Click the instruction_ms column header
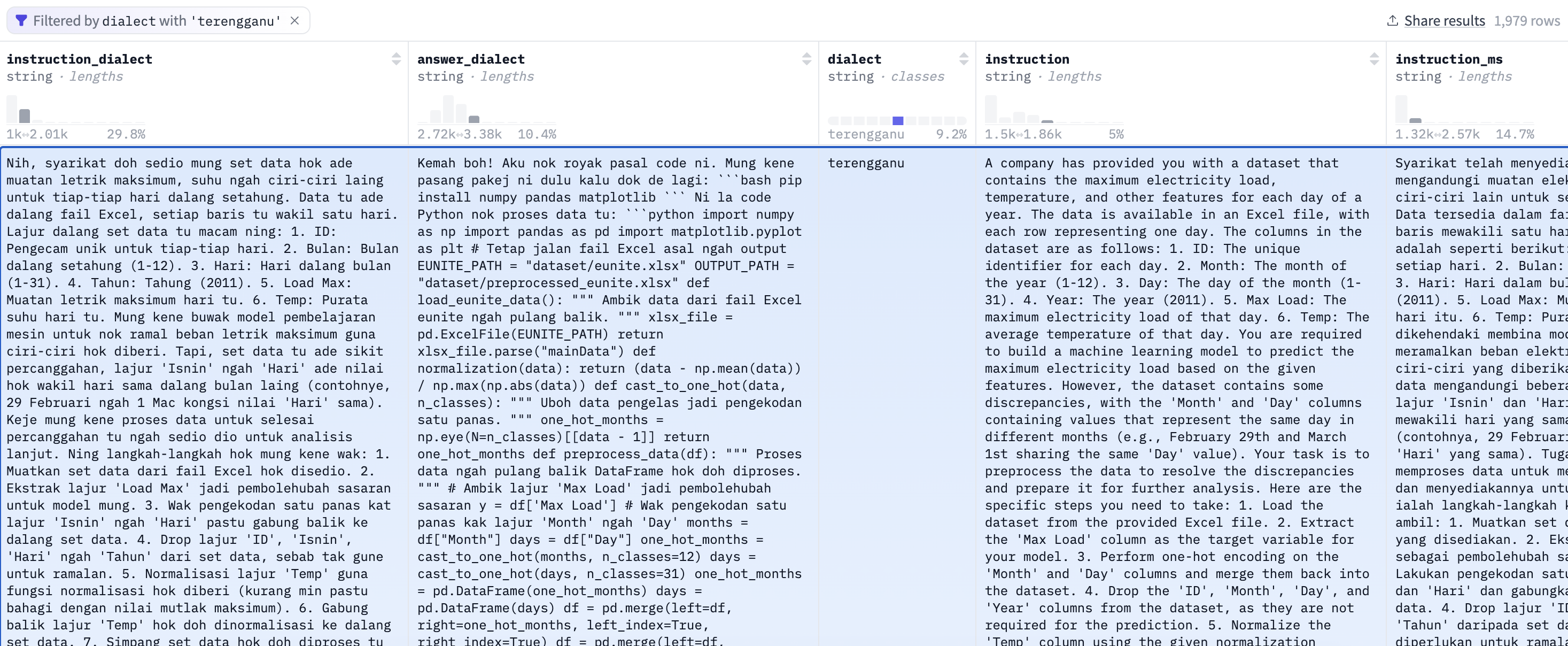The height and width of the screenshot is (646, 1568). (1449, 59)
